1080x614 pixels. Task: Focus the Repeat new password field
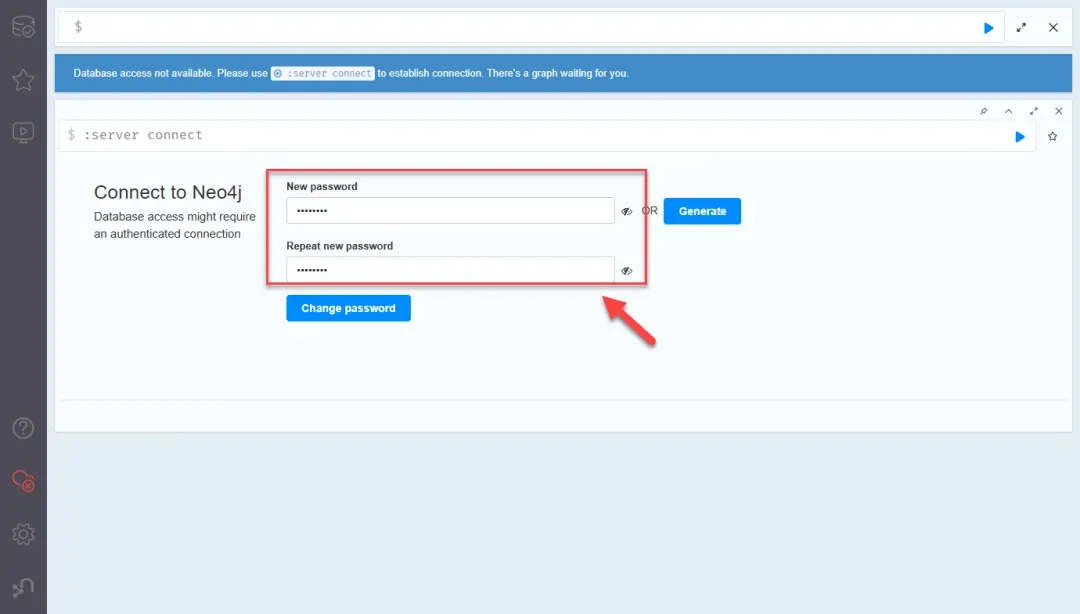coord(450,270)
